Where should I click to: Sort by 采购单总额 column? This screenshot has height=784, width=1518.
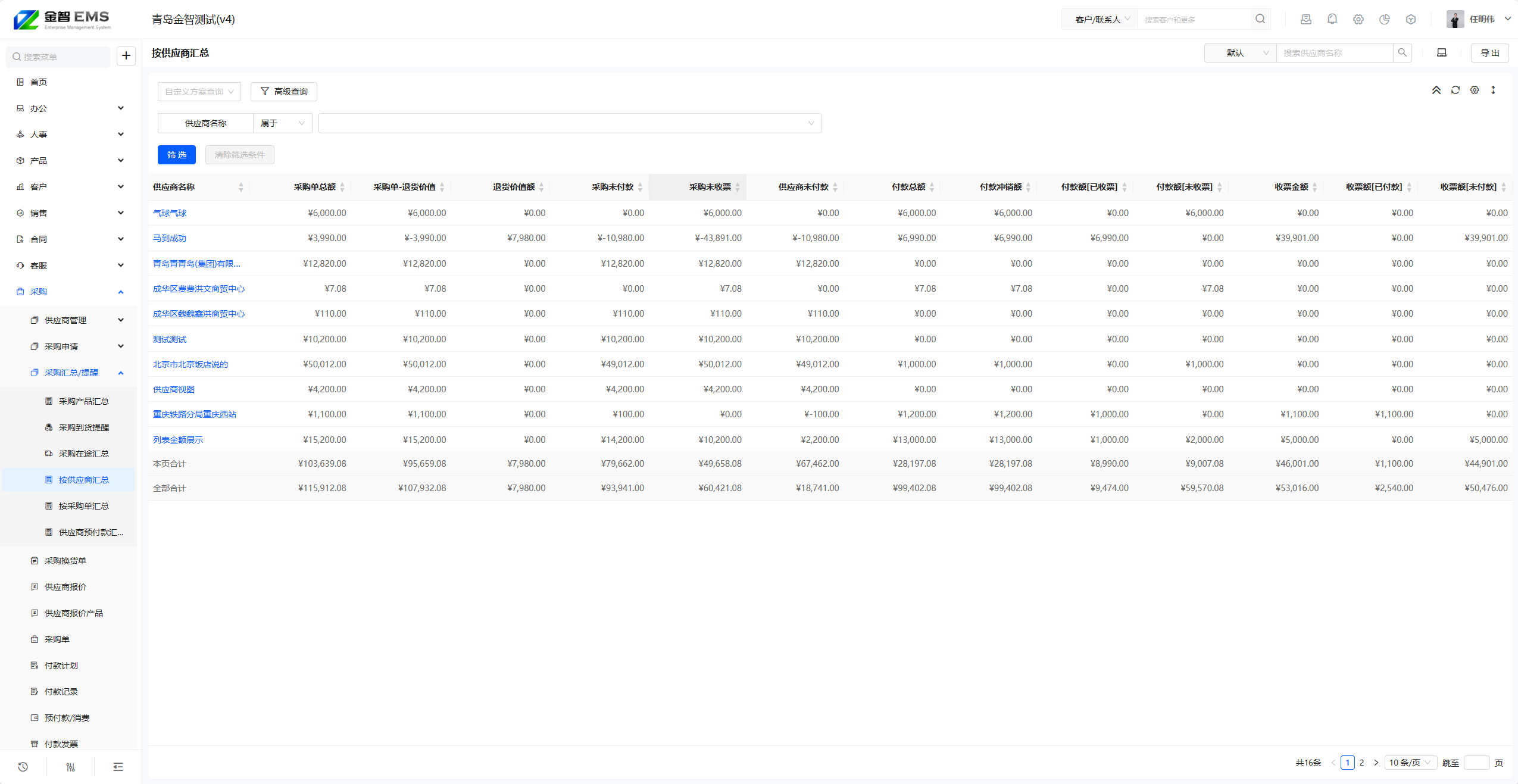coord(342,187)
